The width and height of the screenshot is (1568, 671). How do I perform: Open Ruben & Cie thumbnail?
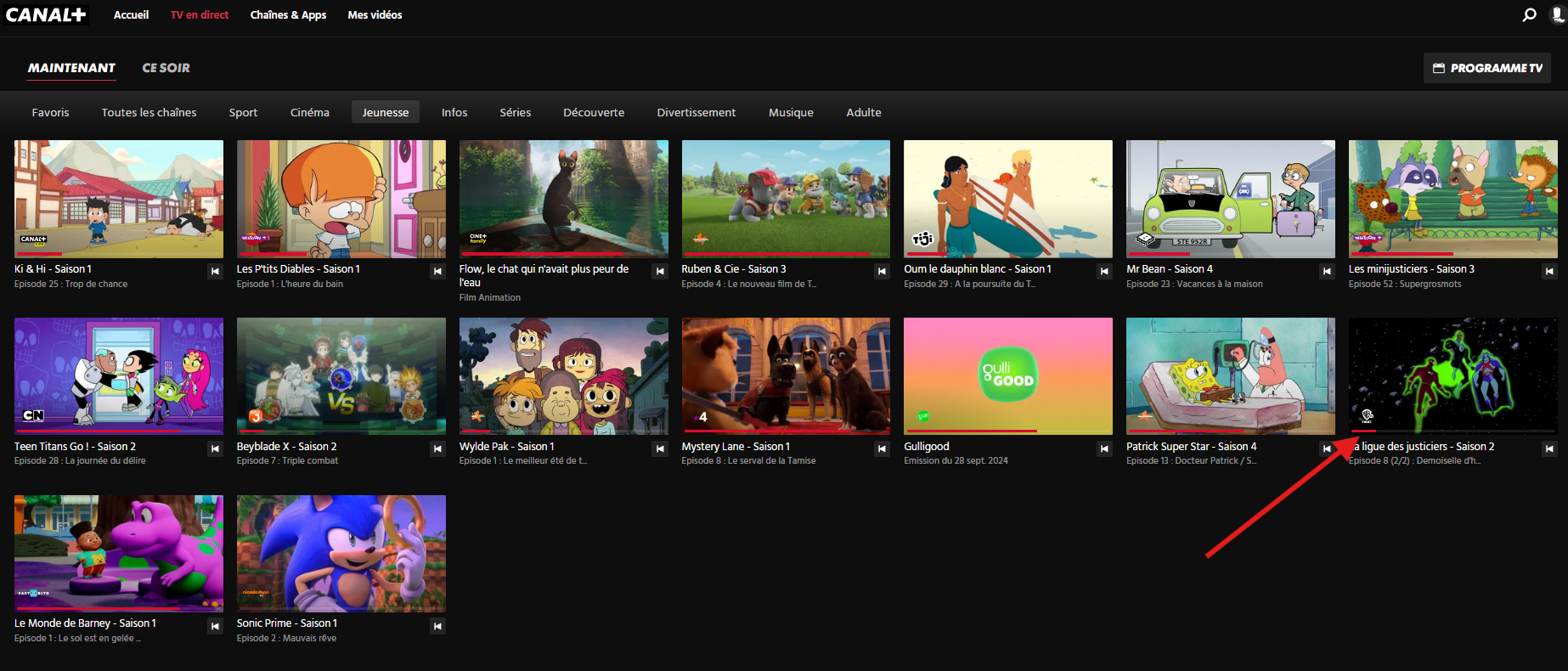point(786,199)
